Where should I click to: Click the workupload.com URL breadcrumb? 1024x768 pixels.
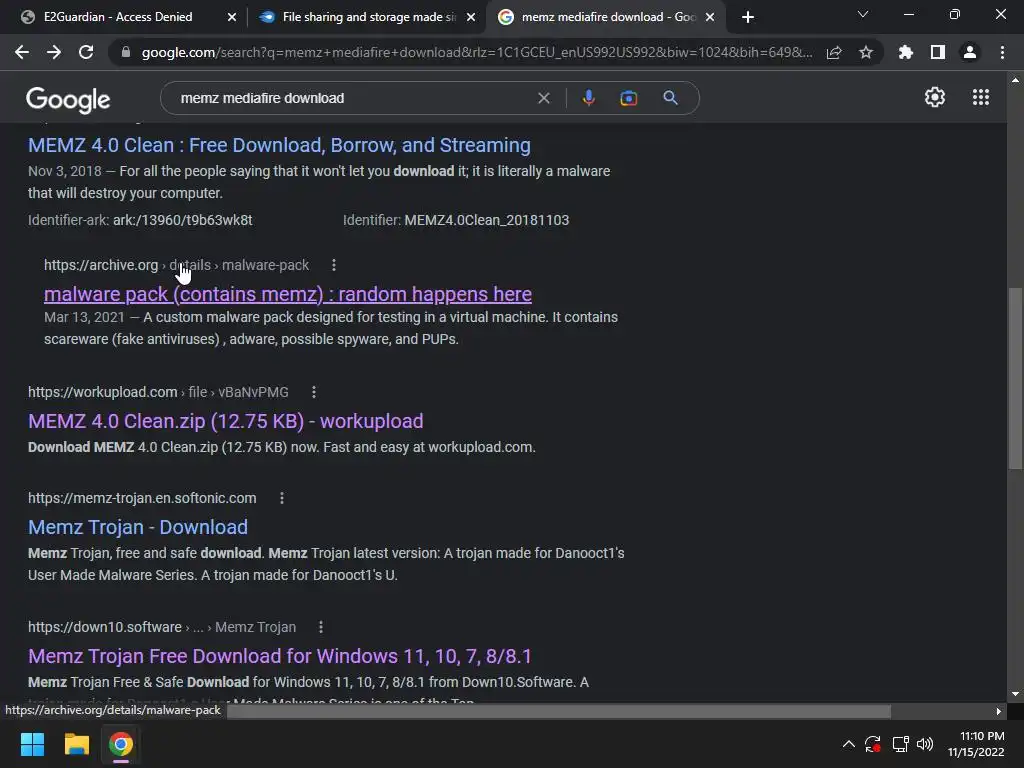(x=158, y=392)
